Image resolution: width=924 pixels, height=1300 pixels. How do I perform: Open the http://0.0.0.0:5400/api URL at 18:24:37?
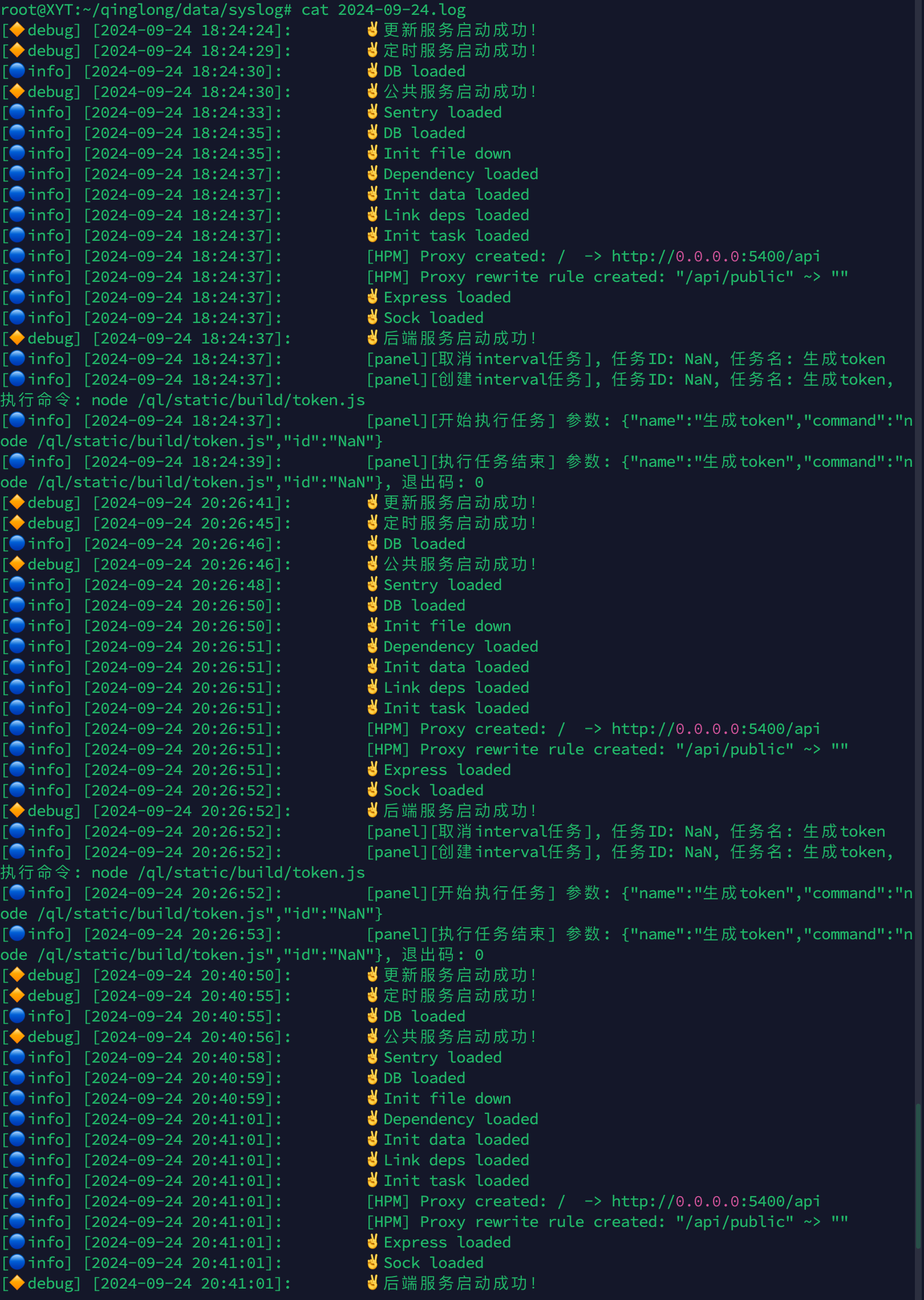tap(716, 256)
